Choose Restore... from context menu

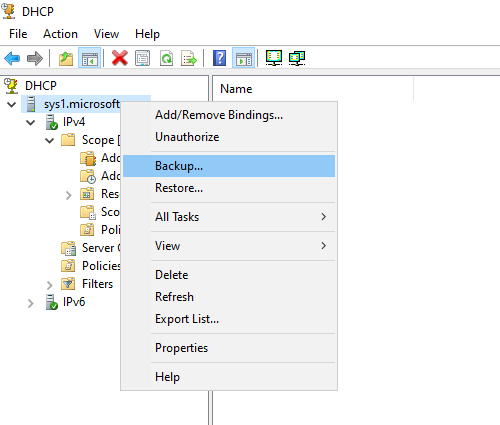pyautogui.click(x=229, y=188)
